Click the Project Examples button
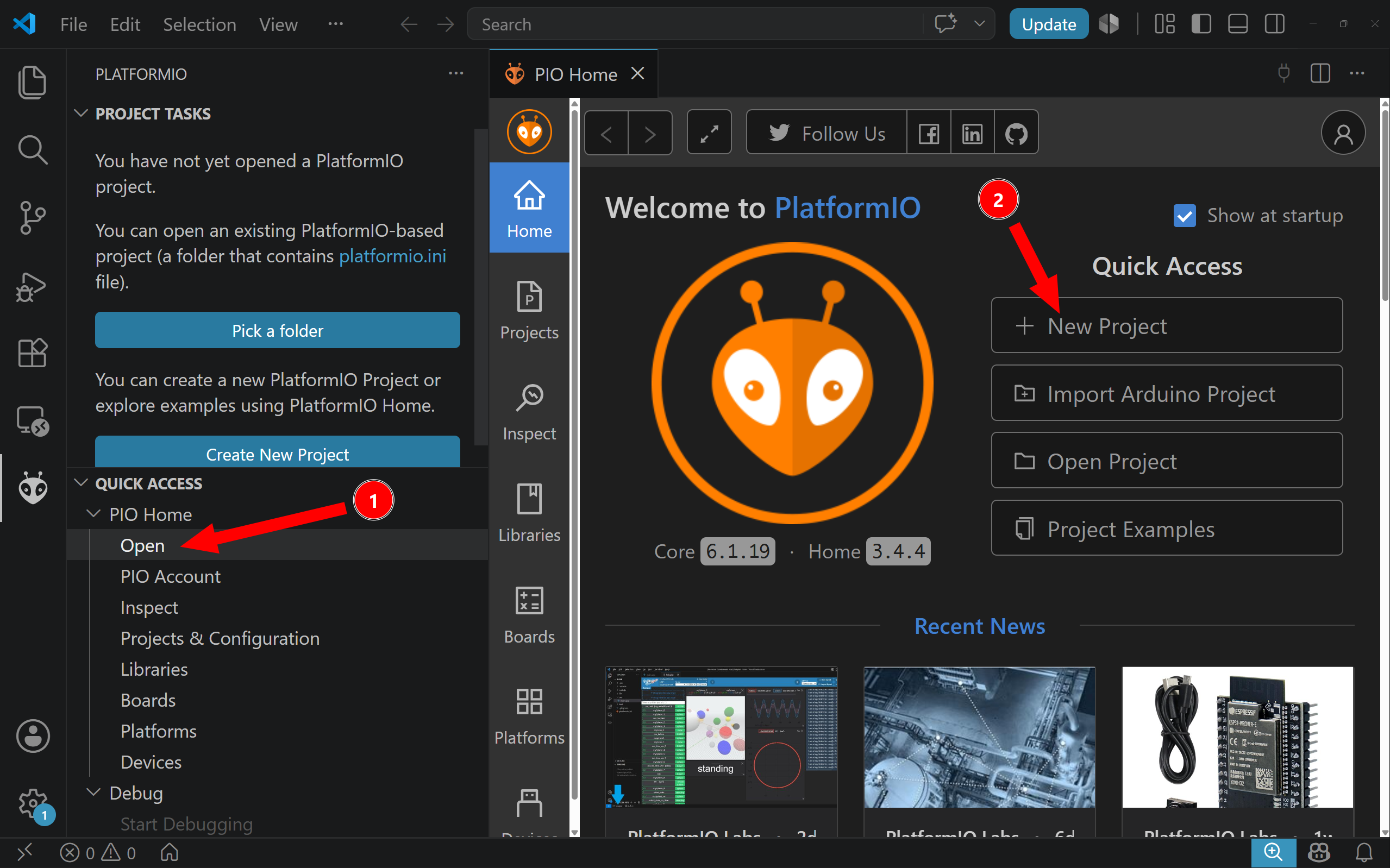Screen dimensions: 1390x868 1166,528
